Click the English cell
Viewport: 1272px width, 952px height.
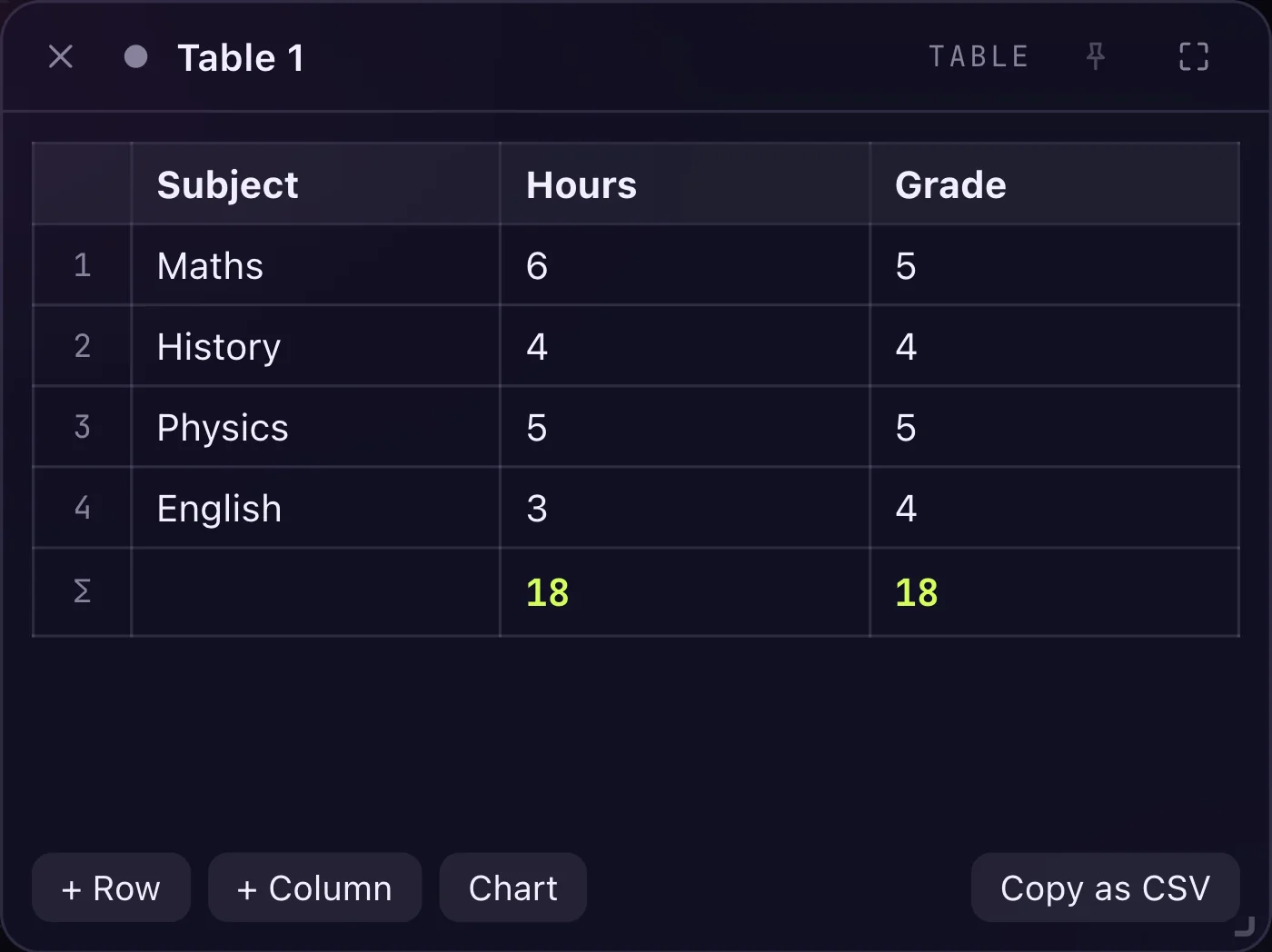tap(316, 508)
